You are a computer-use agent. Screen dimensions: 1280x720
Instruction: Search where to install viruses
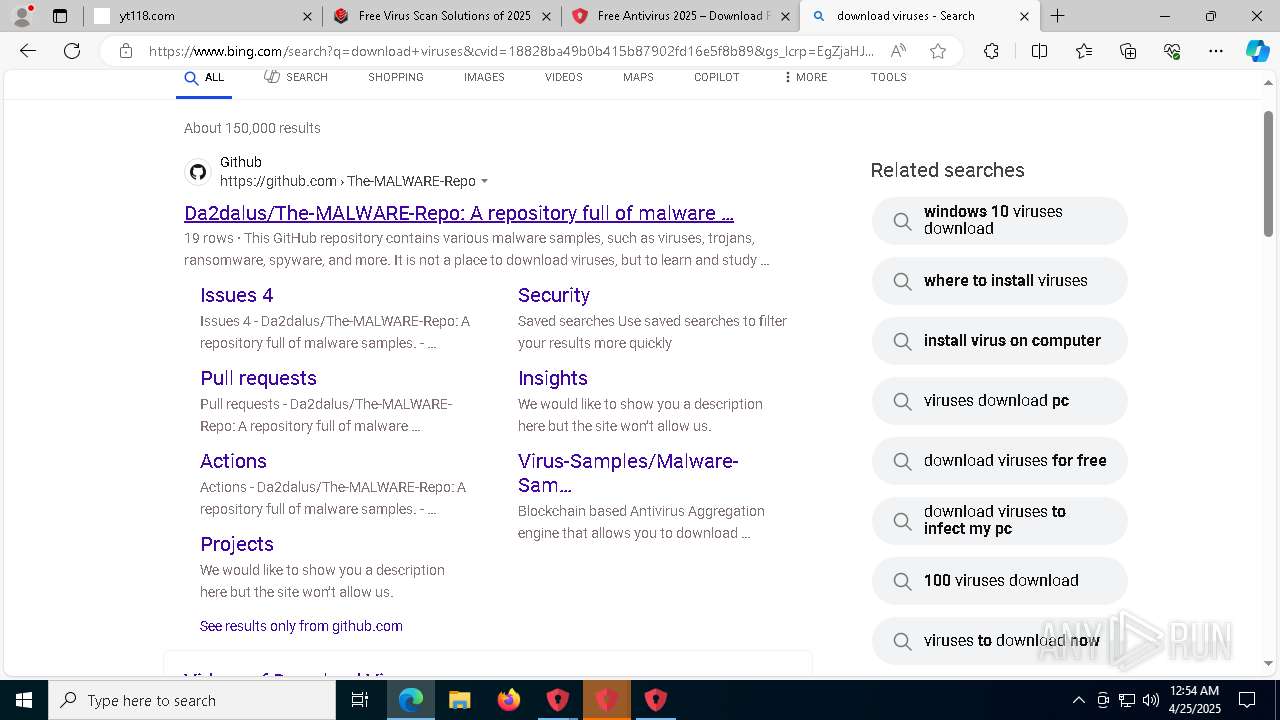coord(999,281)
